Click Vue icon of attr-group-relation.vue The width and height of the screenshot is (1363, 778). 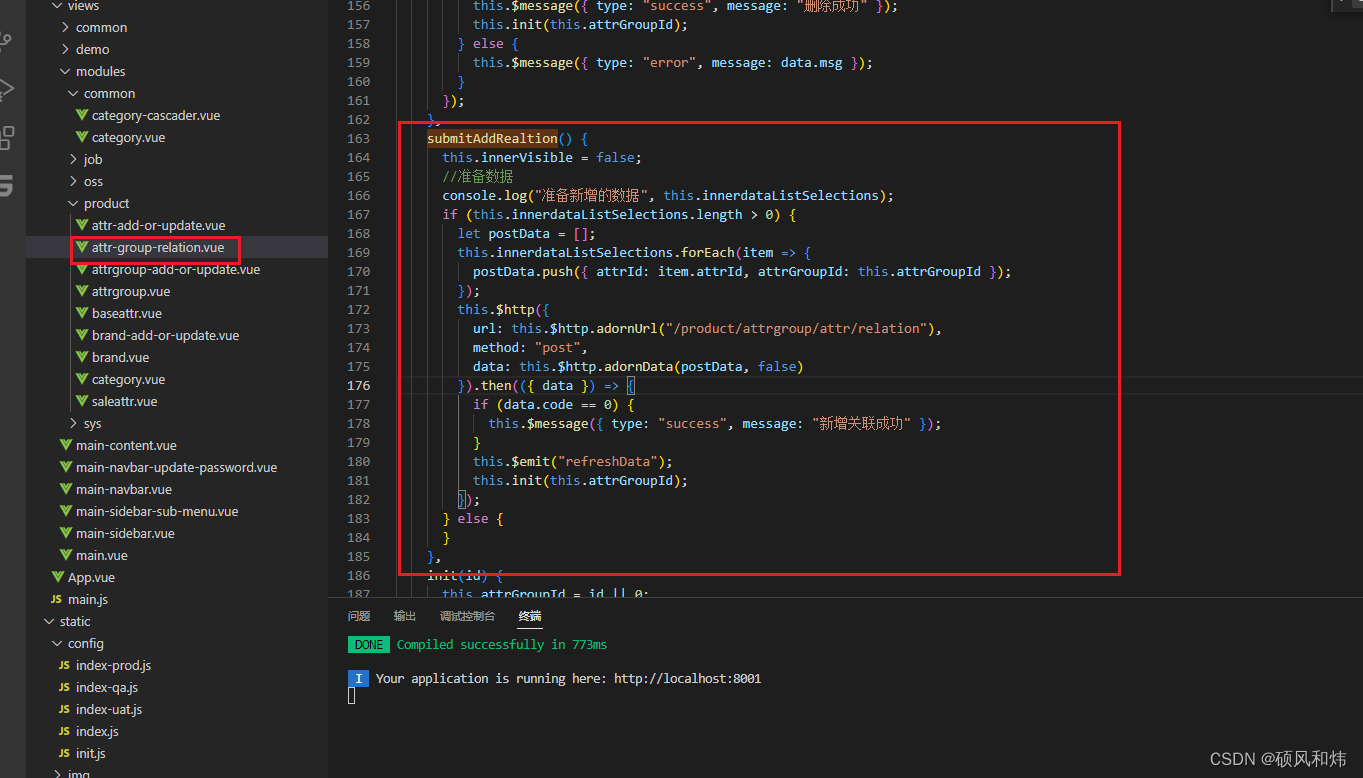(82, 248)
